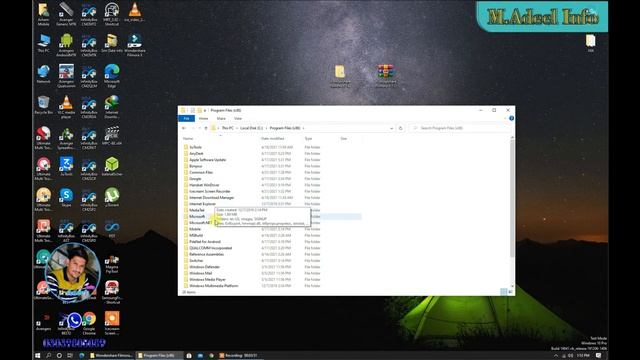The height and width of the screenshot is (360, 640).
Task: Click the This PC breadcrumb in address bar
Action: pos(227,128)
